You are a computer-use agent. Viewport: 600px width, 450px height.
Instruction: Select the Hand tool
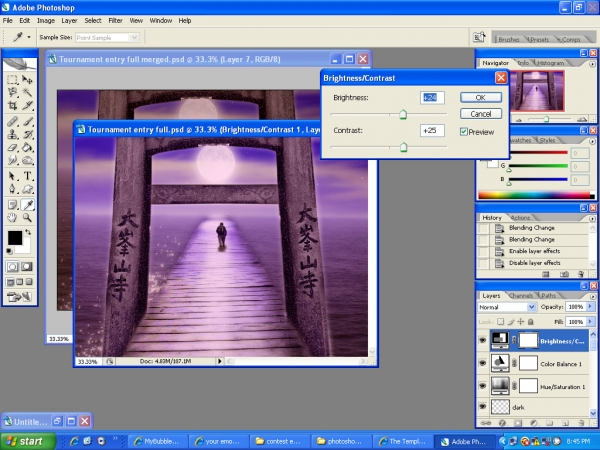12,218
